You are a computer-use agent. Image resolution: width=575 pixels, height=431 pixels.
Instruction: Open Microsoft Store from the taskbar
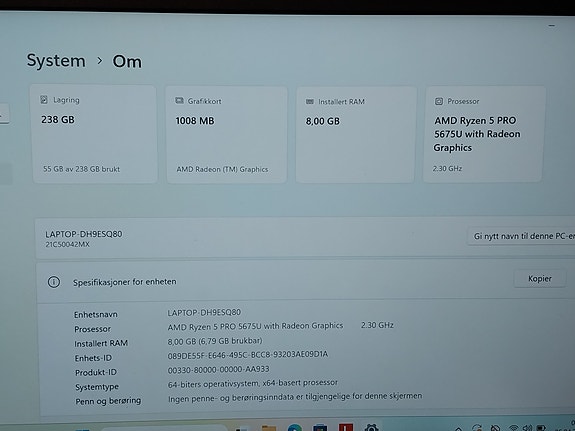pyautogui.click(x=320, y=428)
